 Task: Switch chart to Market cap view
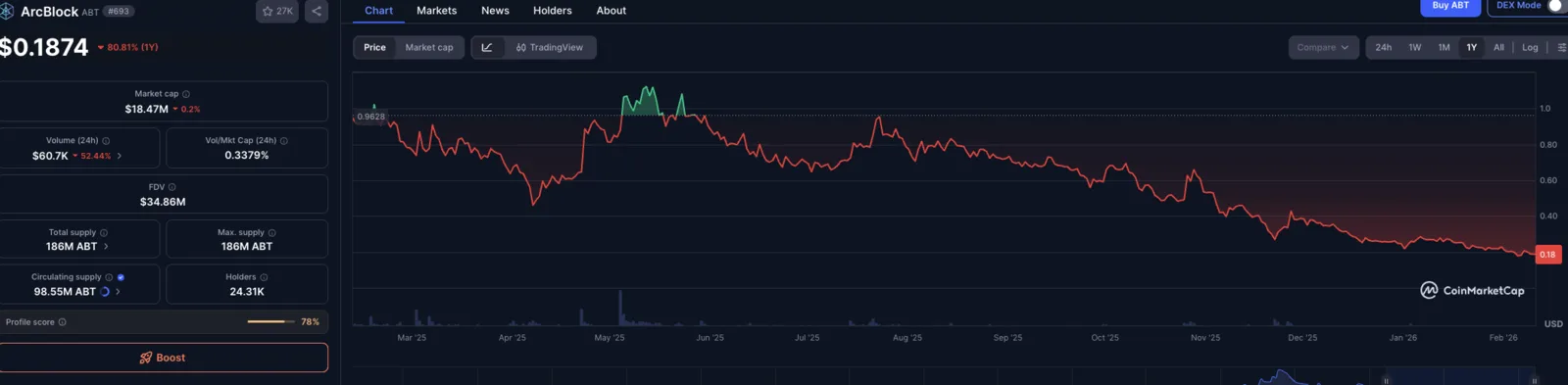(x=429, y=47)
